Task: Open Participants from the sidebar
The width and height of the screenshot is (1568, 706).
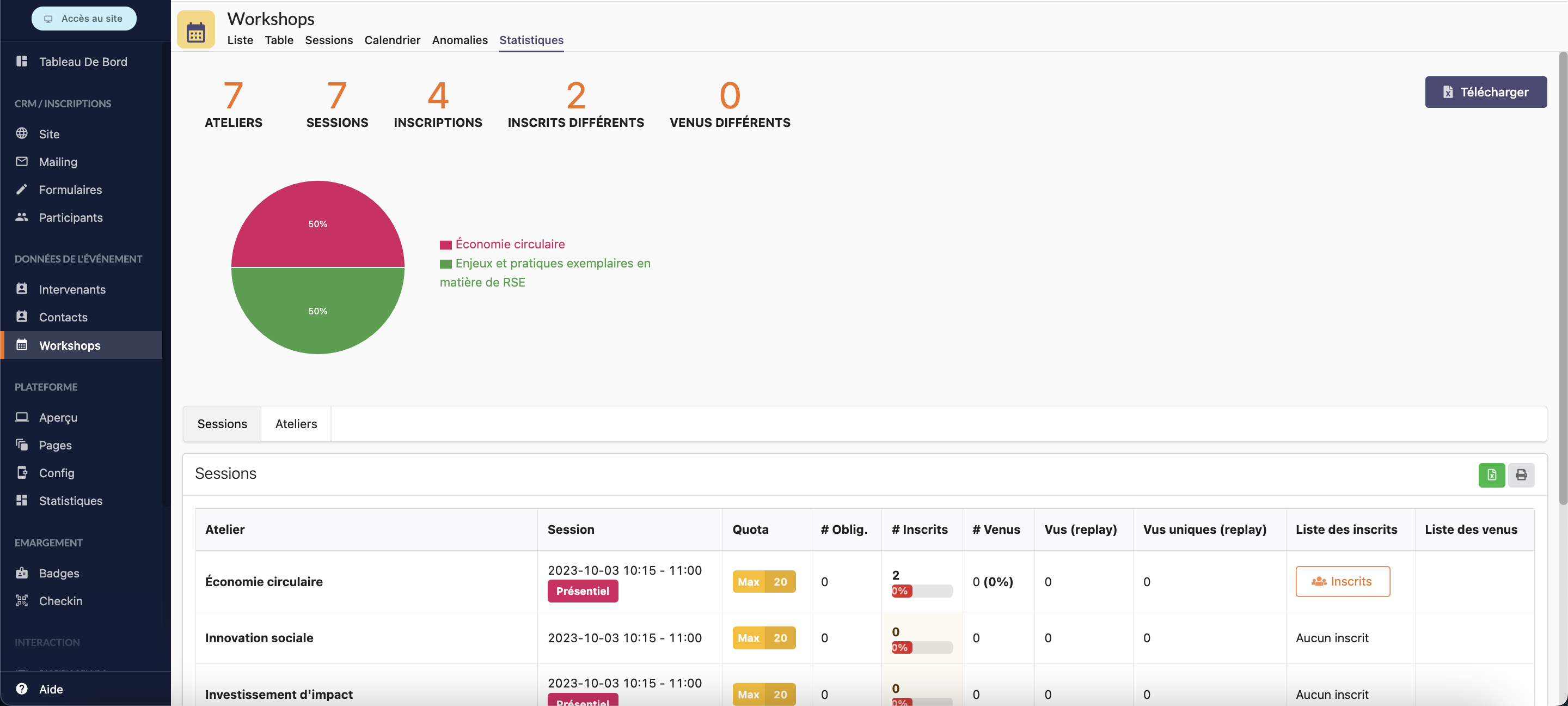Action: (71, 217)
